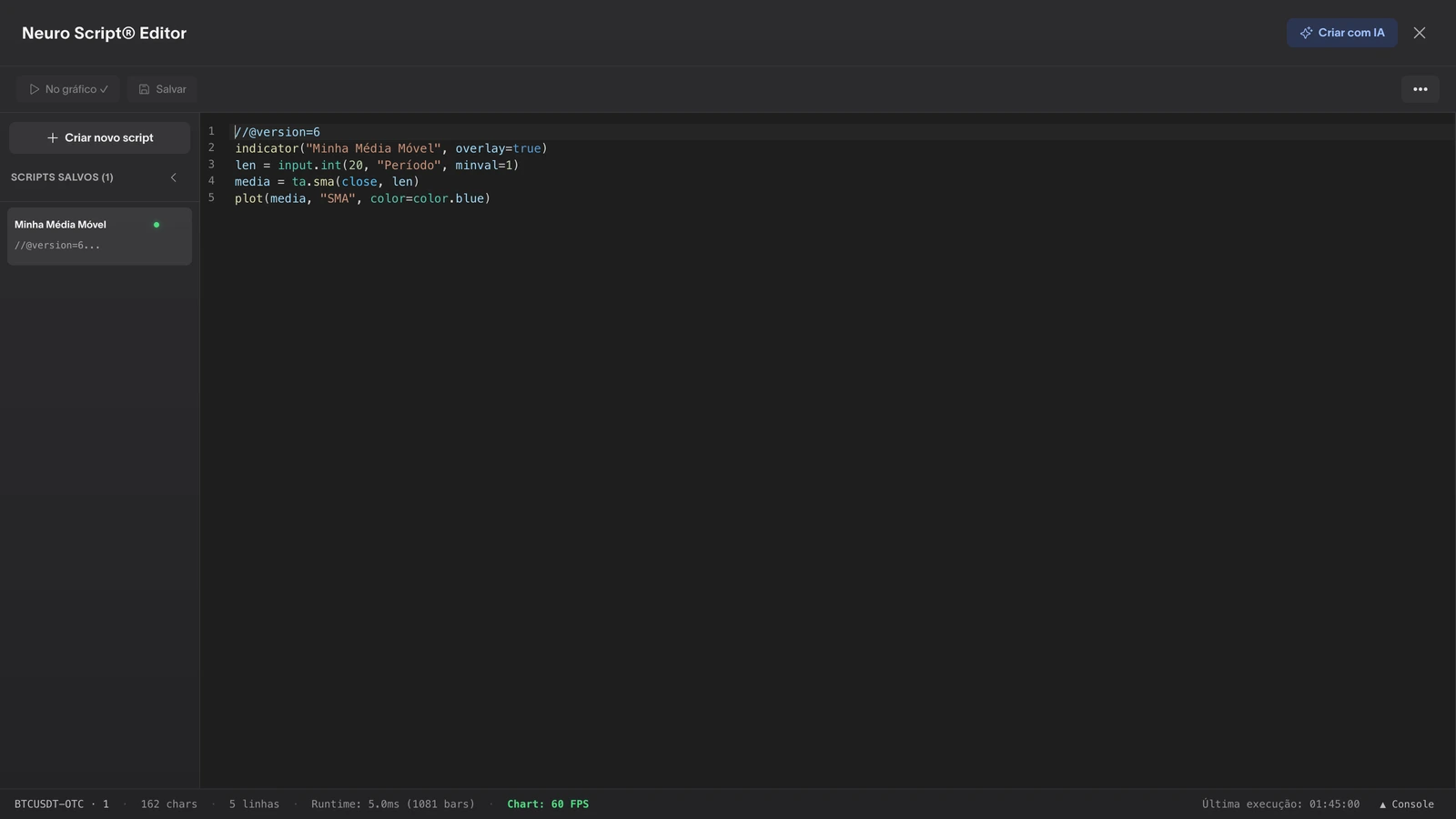Viewport: 1456px width, 819px height.
Task: Collapse the Scripts Salvos sidebar chevron
Action: (174, 177)
